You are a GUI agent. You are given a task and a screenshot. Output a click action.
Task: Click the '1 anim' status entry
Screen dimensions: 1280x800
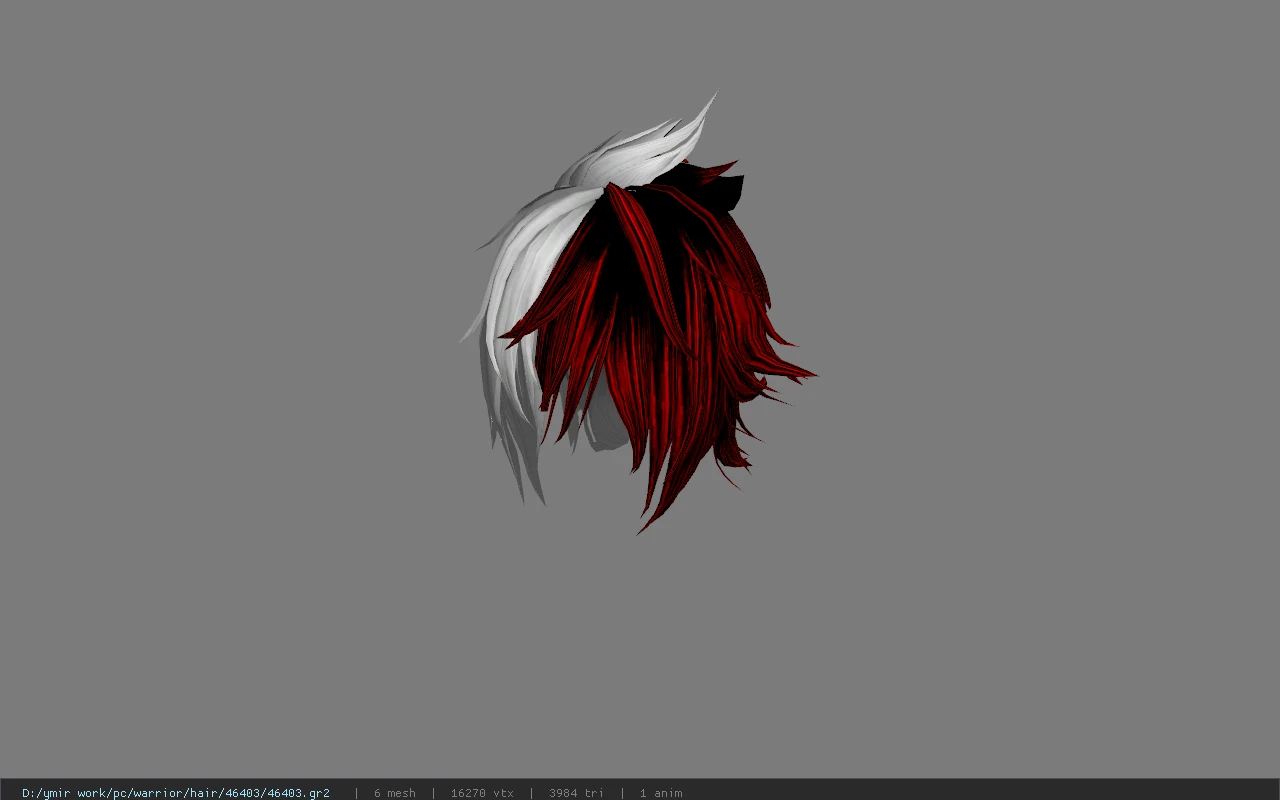pos(661,793)
